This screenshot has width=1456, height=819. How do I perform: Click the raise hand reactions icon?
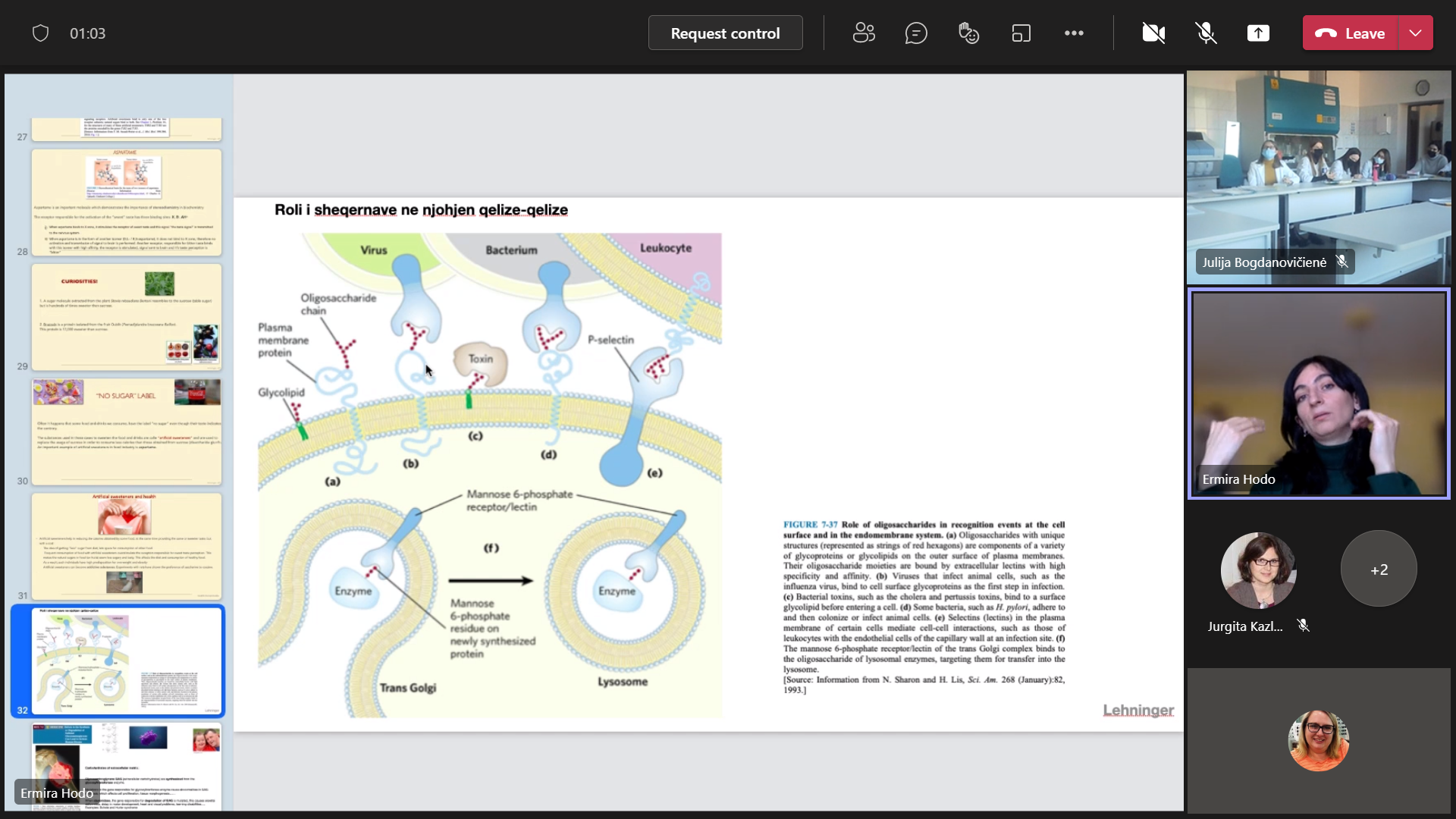pyautogui.click(x=968, y=33)
